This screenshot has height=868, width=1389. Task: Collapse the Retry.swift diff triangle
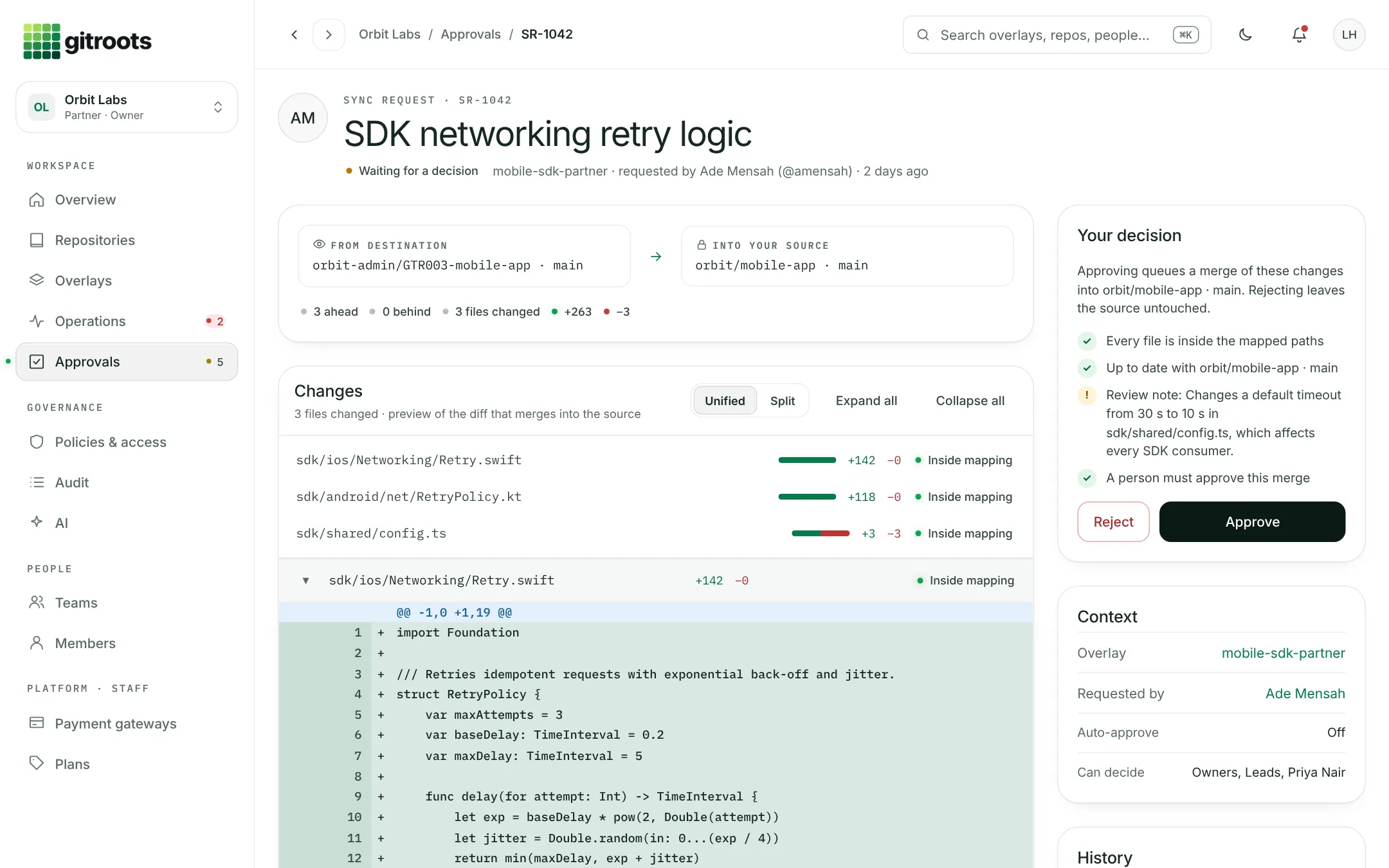(x=306, y=581)
